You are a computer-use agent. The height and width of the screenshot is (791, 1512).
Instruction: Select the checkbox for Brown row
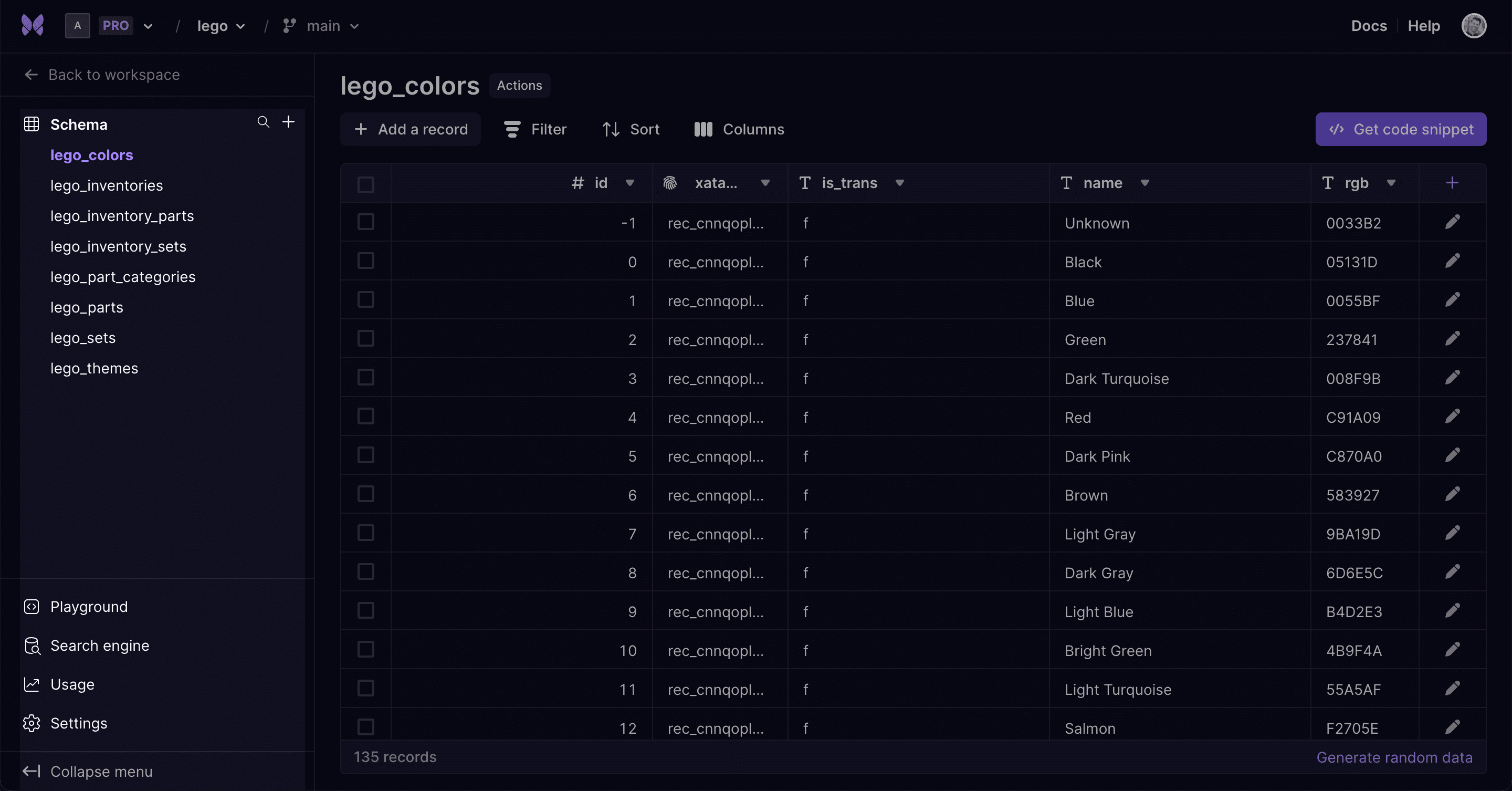click(366, 494)
